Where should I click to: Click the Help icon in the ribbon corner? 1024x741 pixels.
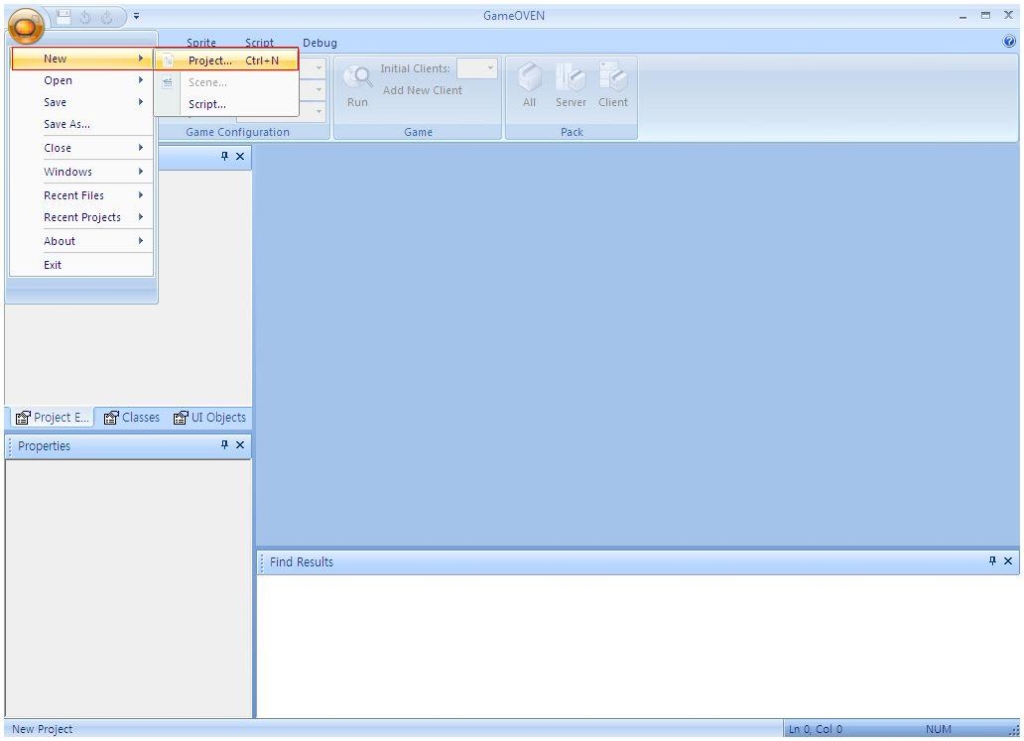click(x=1009, y=42)
